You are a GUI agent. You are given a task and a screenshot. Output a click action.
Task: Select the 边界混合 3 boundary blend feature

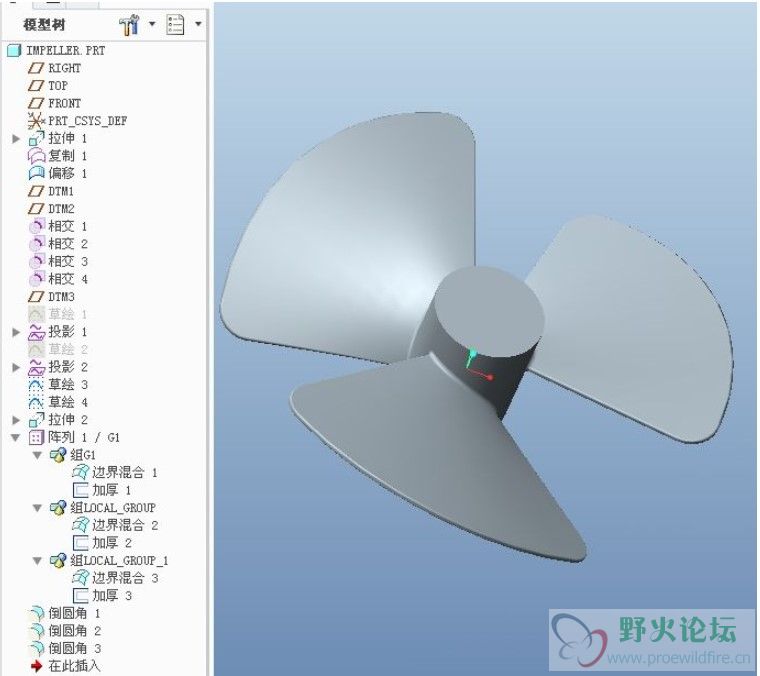pos(114,578)
